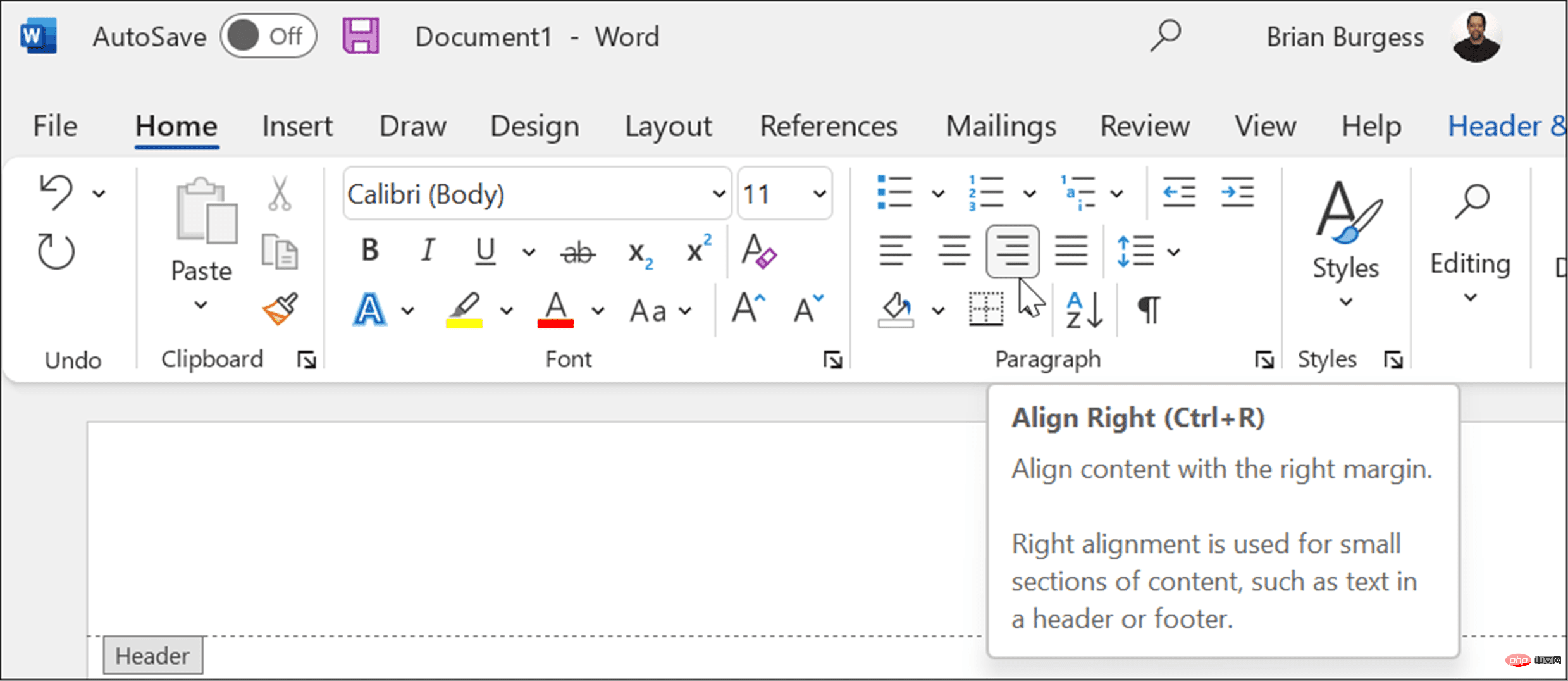This screenshot has height=681, width=1568.
Task: Apply superscript formatting
Action: click(696, 251)
